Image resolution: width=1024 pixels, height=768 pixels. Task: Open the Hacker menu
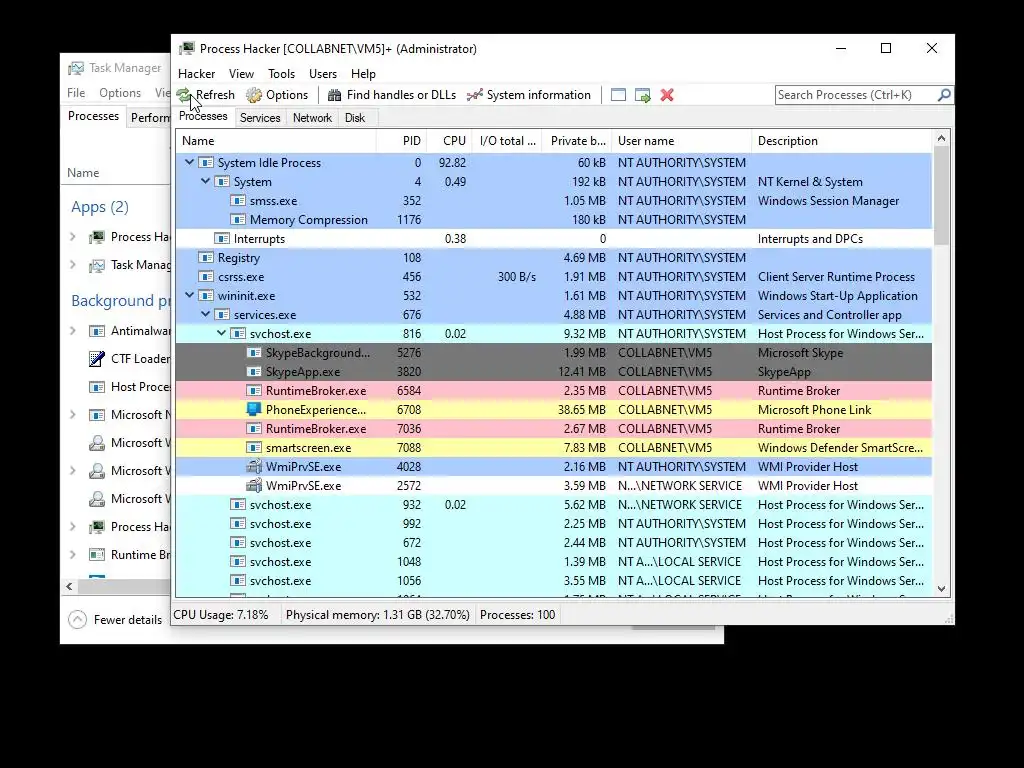coord(197,74)
